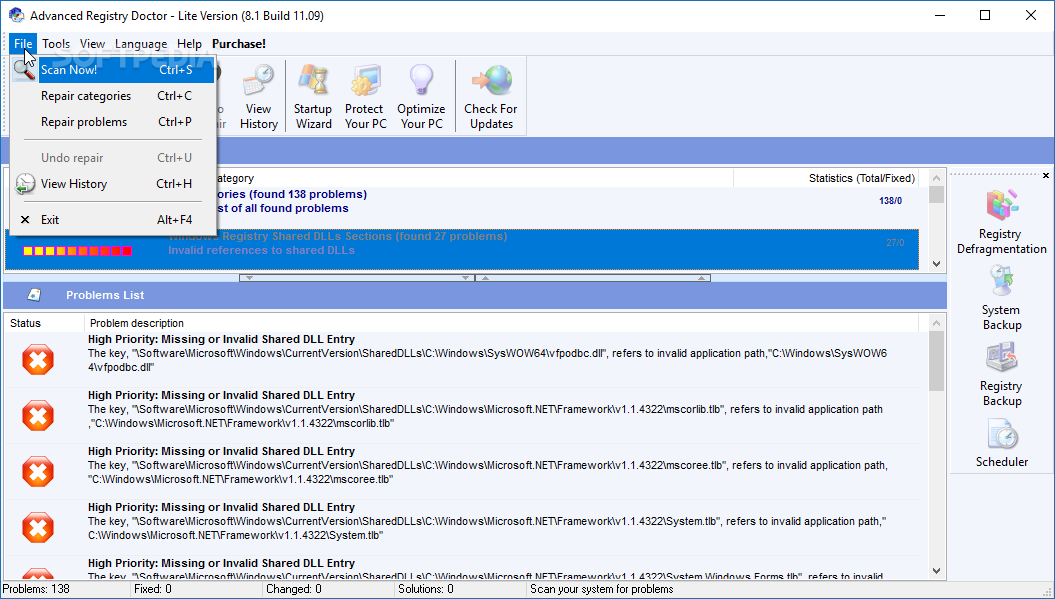Click 'Scan your system for problems' status text
The width and height of the screenshot is (1055, 599).
pyautogui.click(x=602, y=589)
